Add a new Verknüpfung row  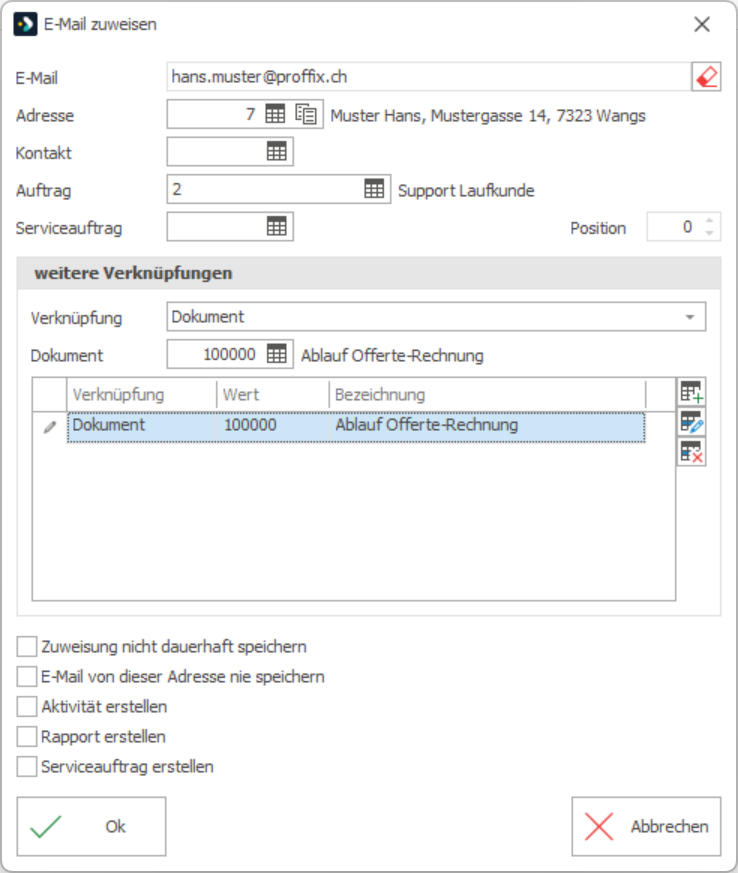click(691, 392)
